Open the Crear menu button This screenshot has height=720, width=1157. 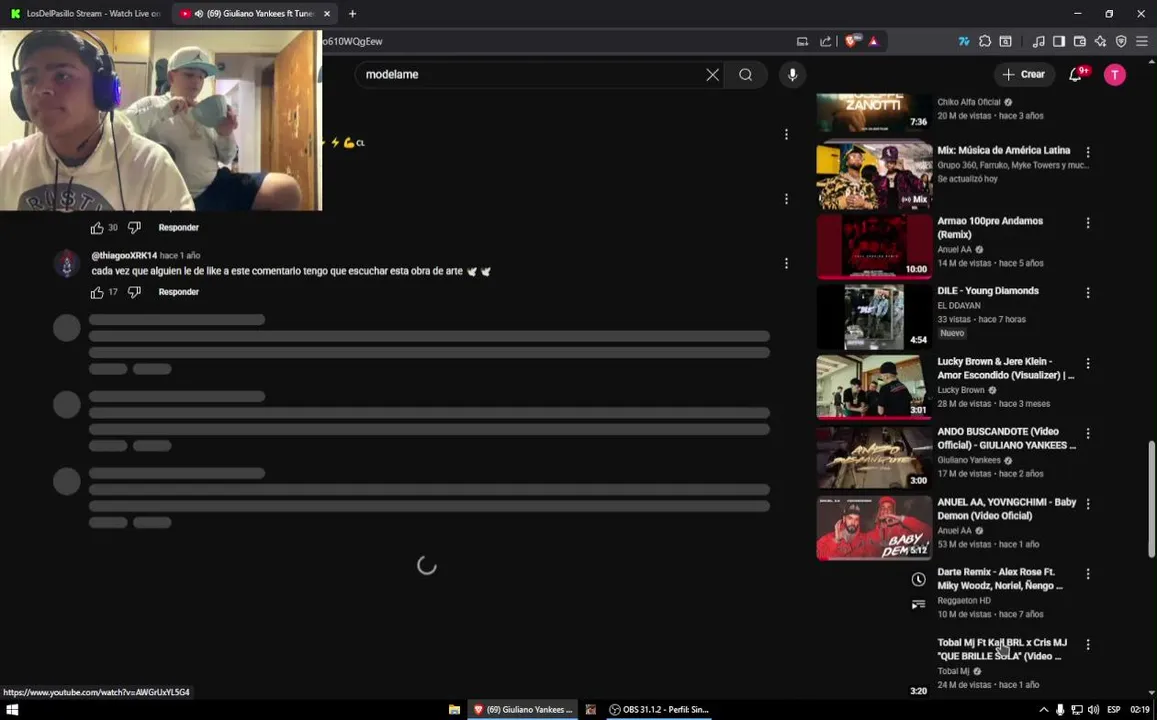(x=1023, y=75)
